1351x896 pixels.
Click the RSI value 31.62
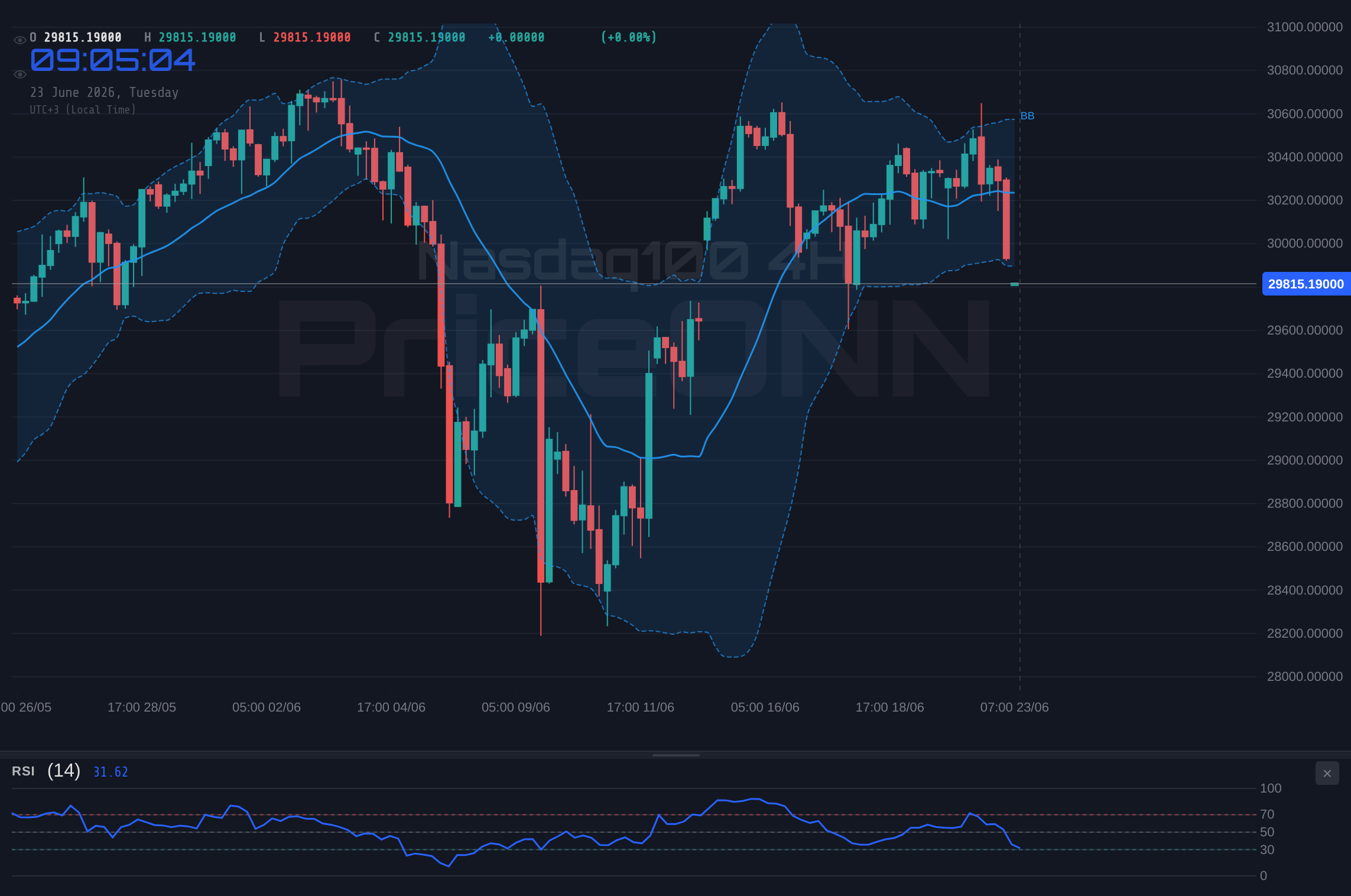111,772
